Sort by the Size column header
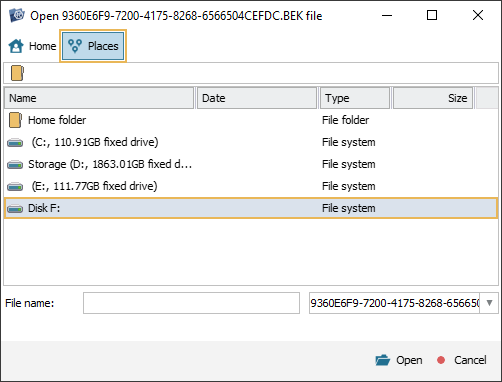 tap(433, 98)
